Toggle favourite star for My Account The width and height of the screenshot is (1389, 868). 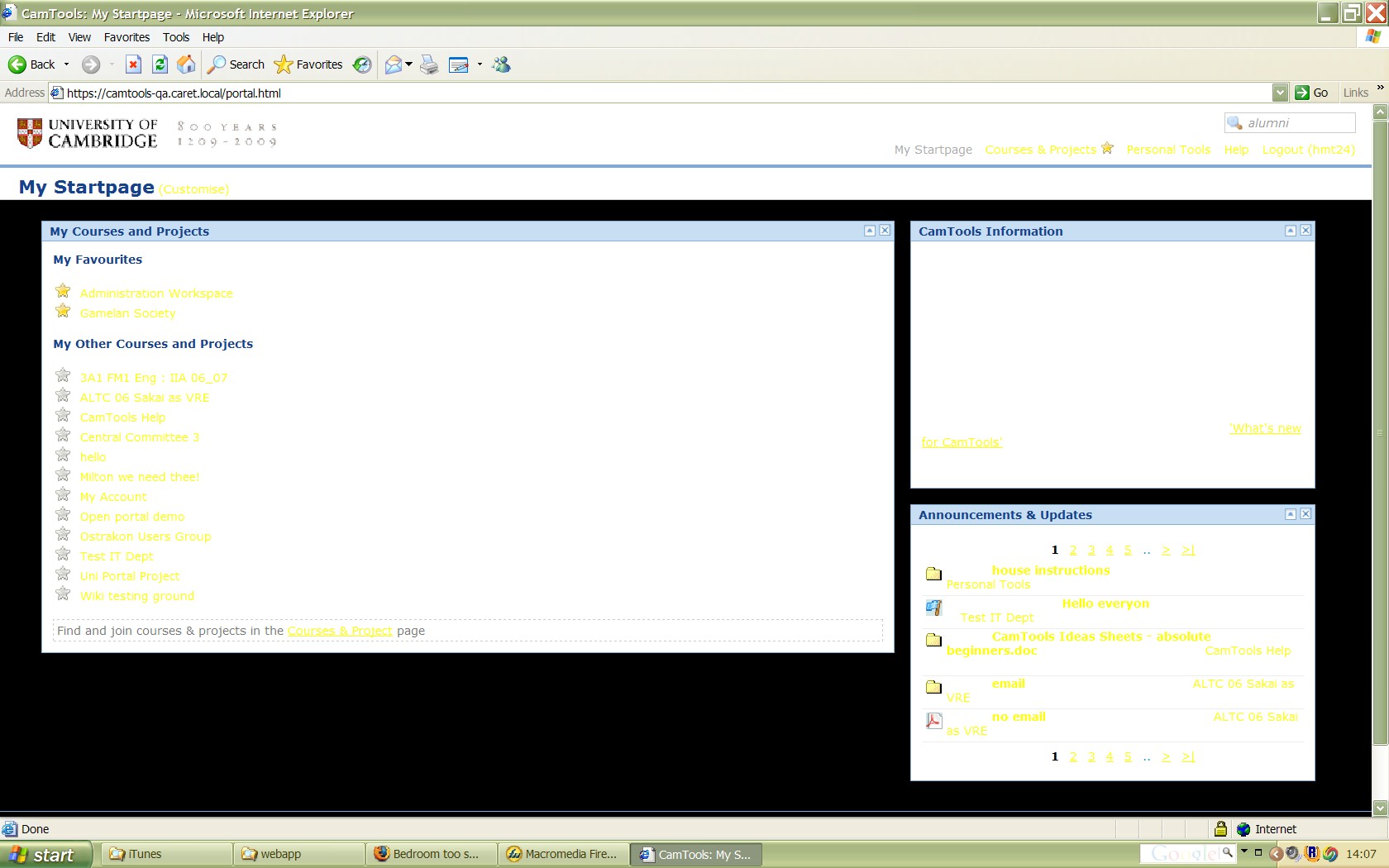point(63,494)
